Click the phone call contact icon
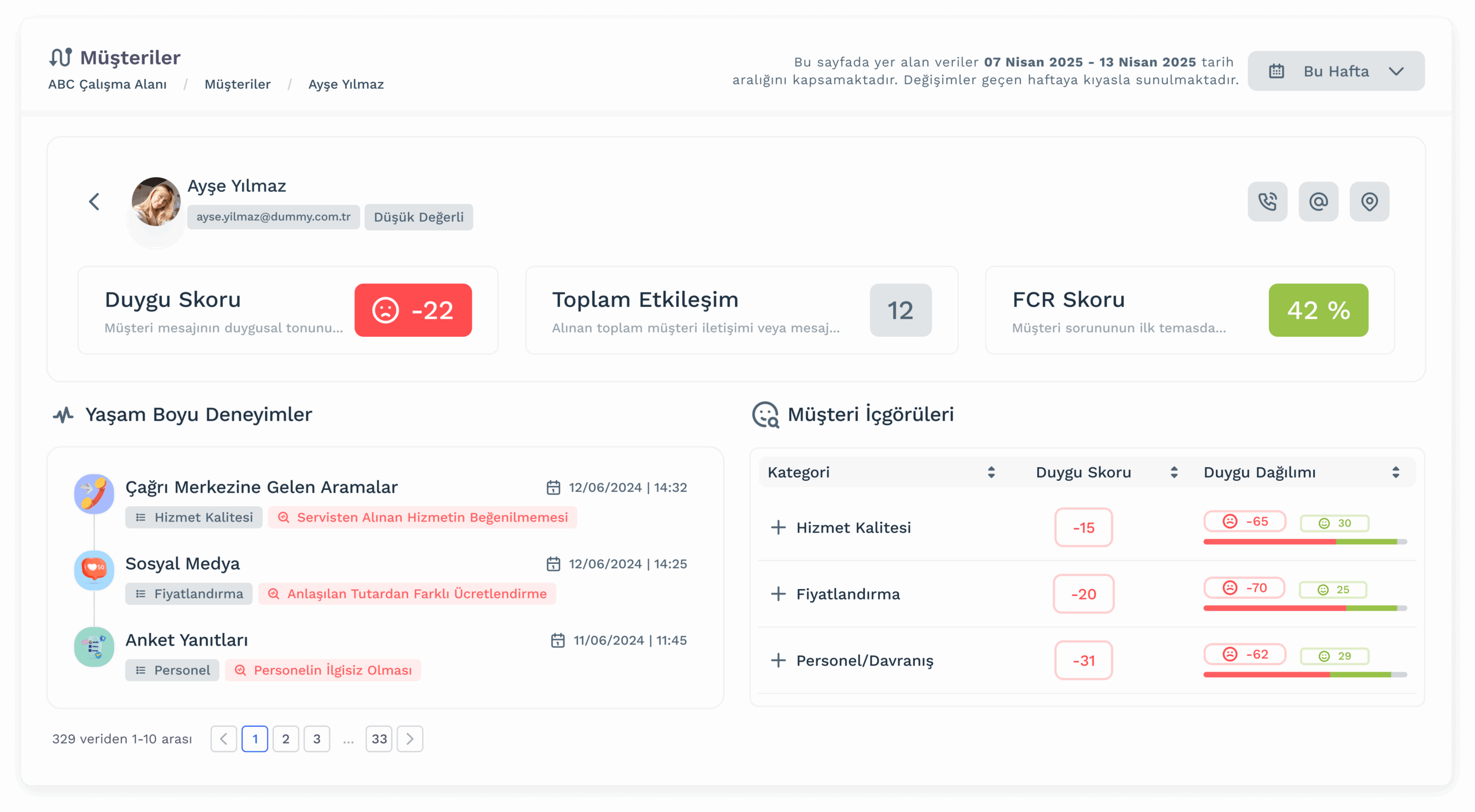1475x812 pixels. pos(1267,202)
